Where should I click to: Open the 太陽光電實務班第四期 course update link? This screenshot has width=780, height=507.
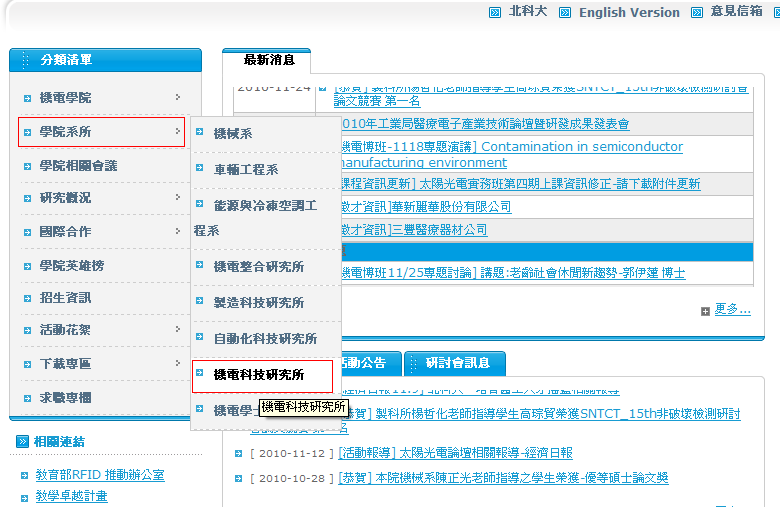(521, 184)
